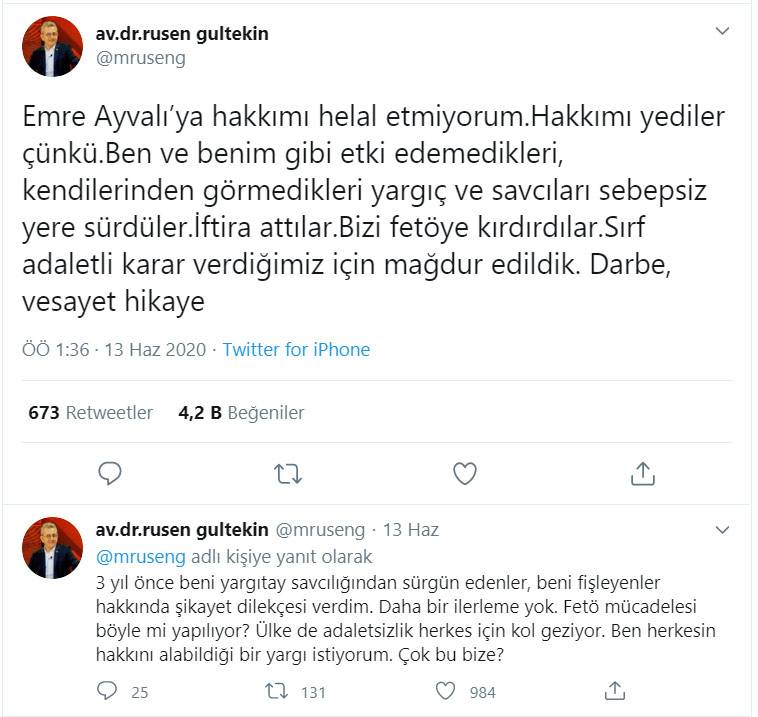Viewport: 758px width, 717px height.
Task: Click the blue @mruseng mention in the reply
Action: click(141, 557)
